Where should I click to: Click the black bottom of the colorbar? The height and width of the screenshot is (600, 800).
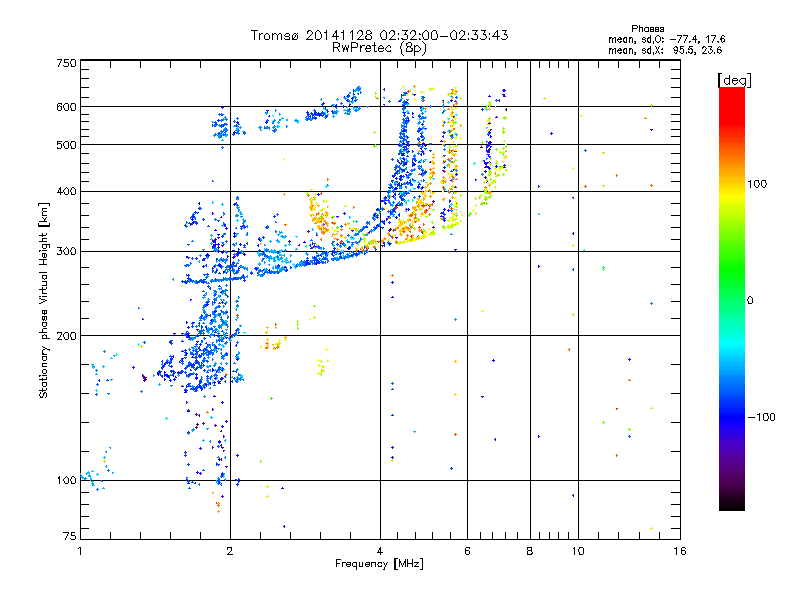pos(732,503)
